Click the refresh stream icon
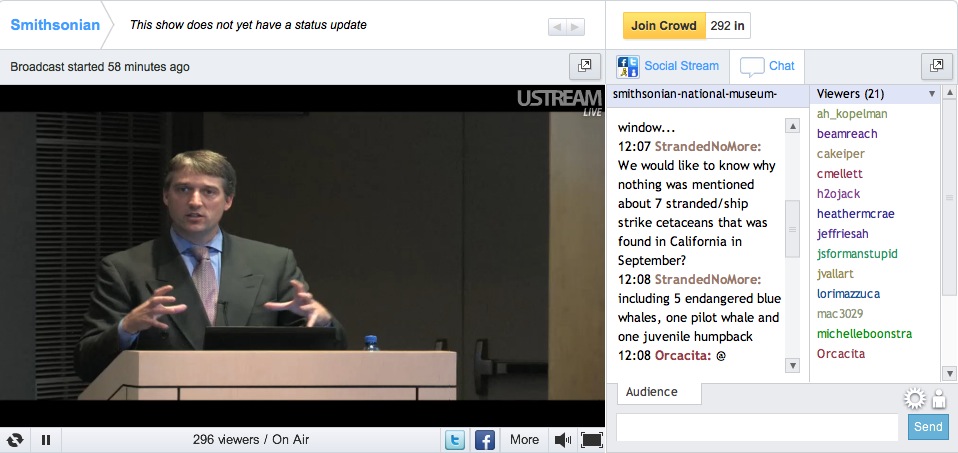958x453 pixels. (x=15, y=440)
